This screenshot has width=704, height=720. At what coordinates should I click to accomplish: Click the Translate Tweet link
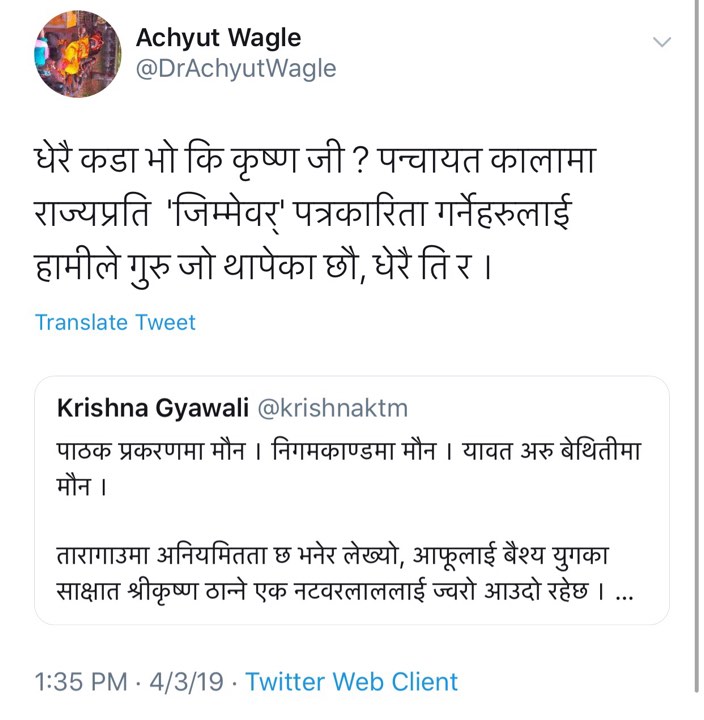coord(115,322)
